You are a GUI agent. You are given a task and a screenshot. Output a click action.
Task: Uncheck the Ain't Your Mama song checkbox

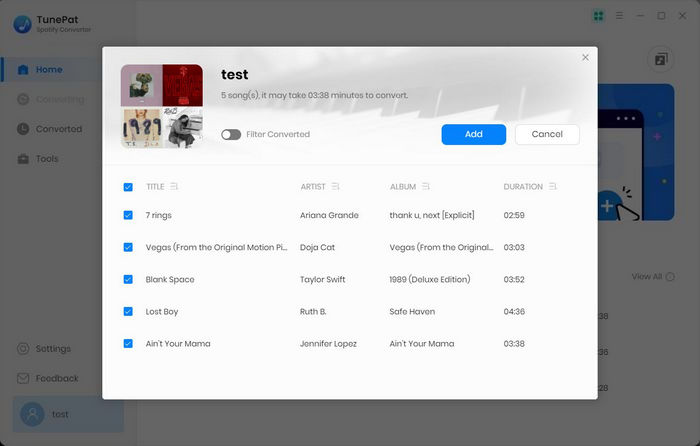128,344
